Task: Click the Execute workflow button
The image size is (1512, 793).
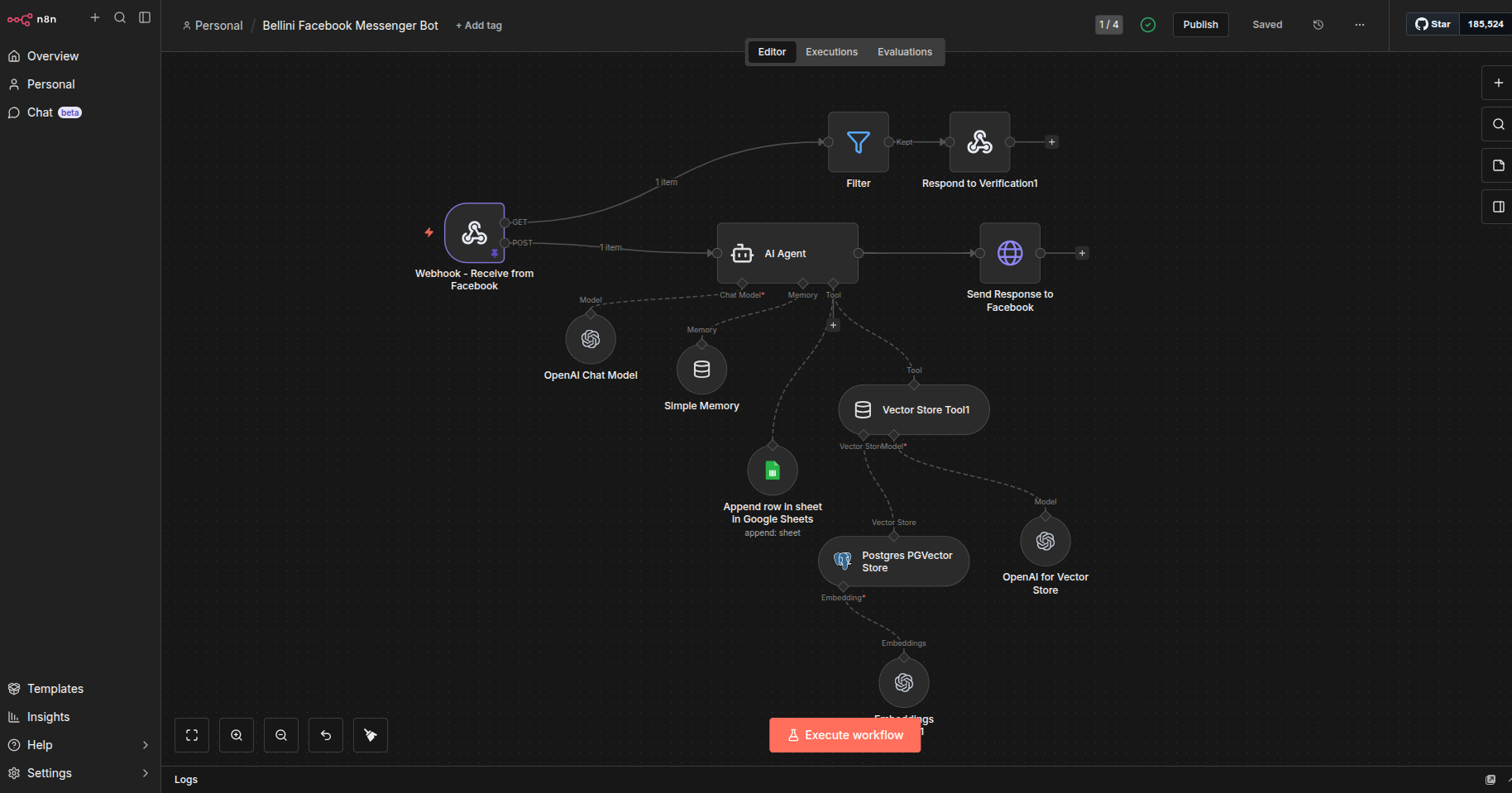Action: click(845, 735)
